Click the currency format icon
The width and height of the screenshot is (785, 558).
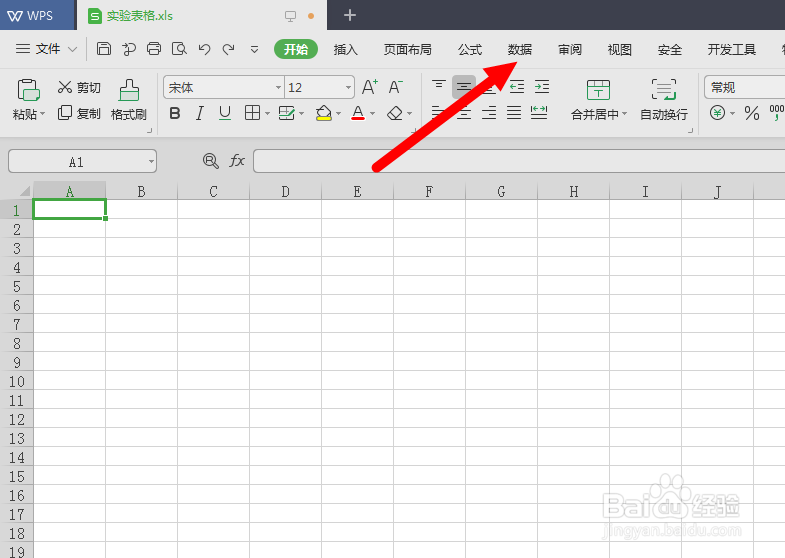pos(717,113)
